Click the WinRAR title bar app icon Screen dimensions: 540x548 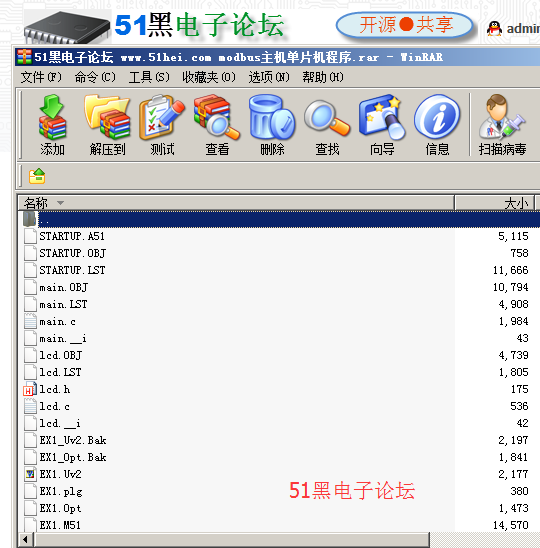24,57
